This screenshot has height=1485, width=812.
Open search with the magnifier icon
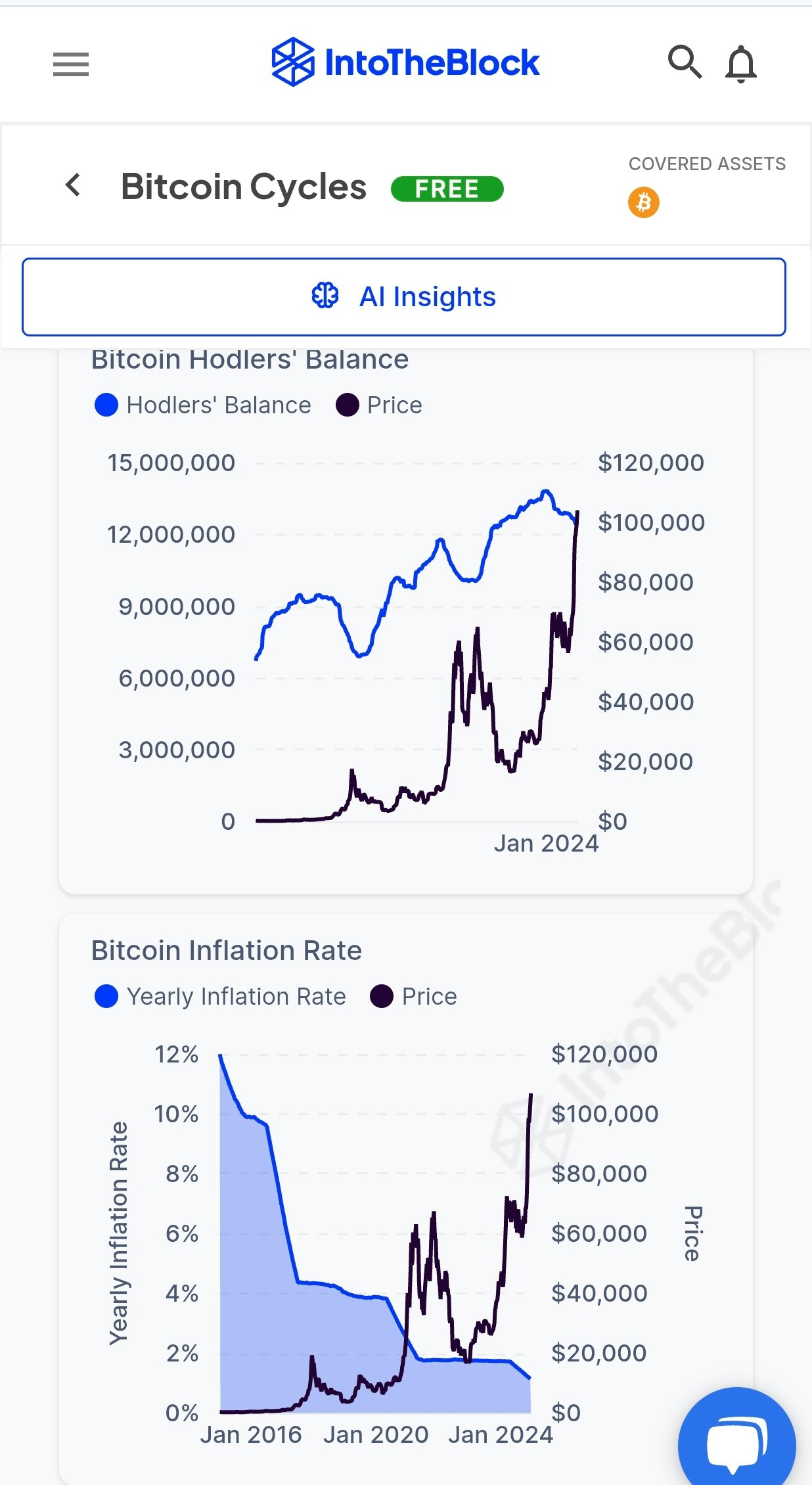pos(685,62)
